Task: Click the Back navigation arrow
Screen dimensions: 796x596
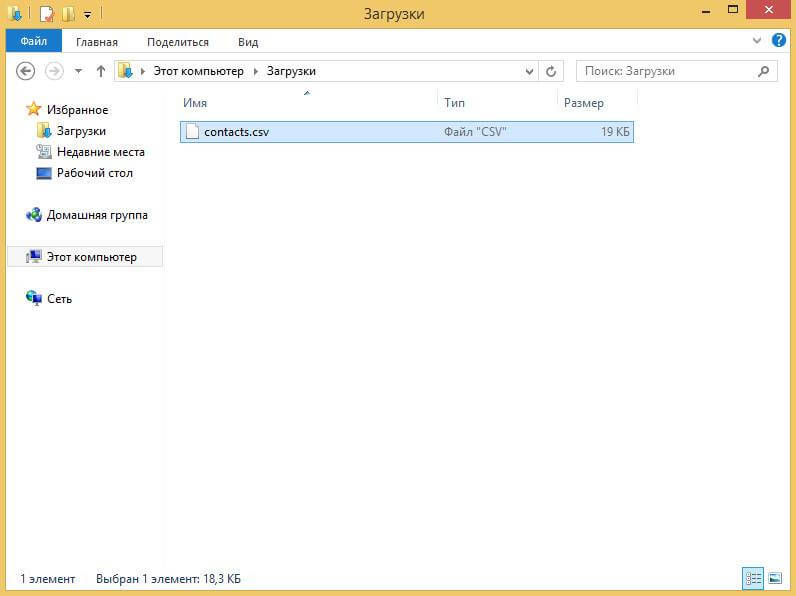Action: pyautogui.click(x=25, y=71)
